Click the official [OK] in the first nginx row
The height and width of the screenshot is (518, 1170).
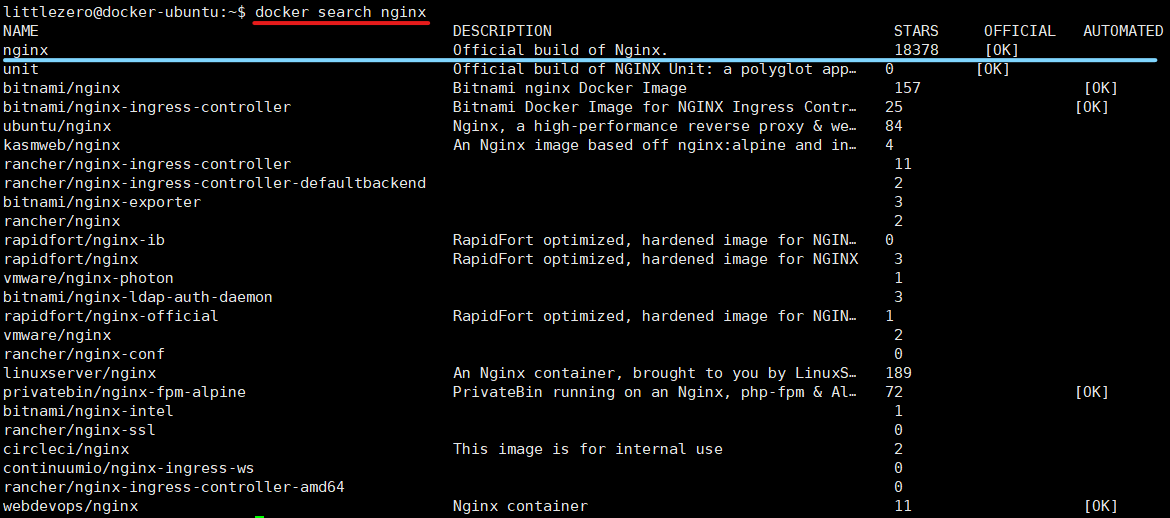[1002, 50]
